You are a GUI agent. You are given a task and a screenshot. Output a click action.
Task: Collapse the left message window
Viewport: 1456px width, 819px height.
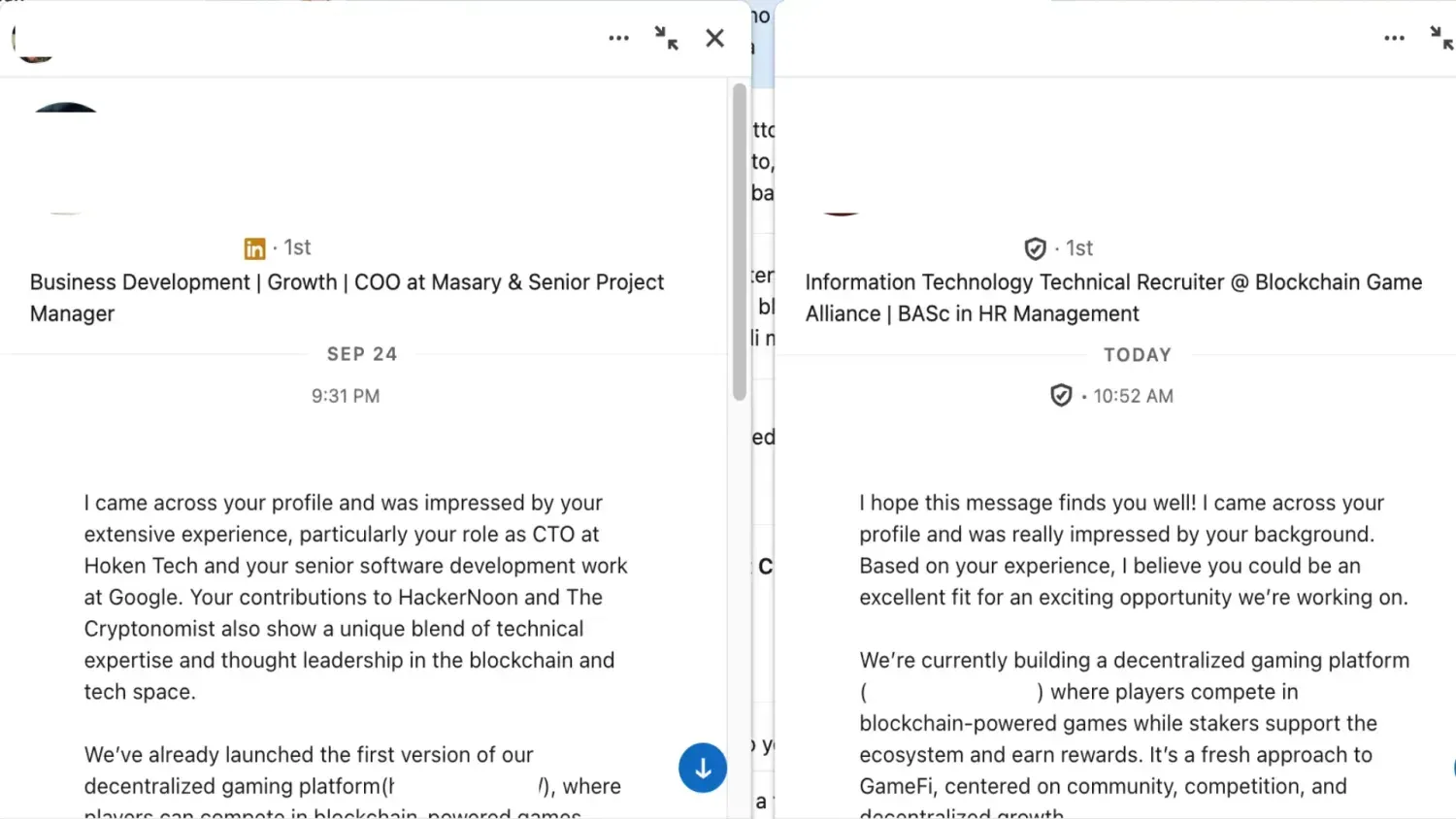666,38
